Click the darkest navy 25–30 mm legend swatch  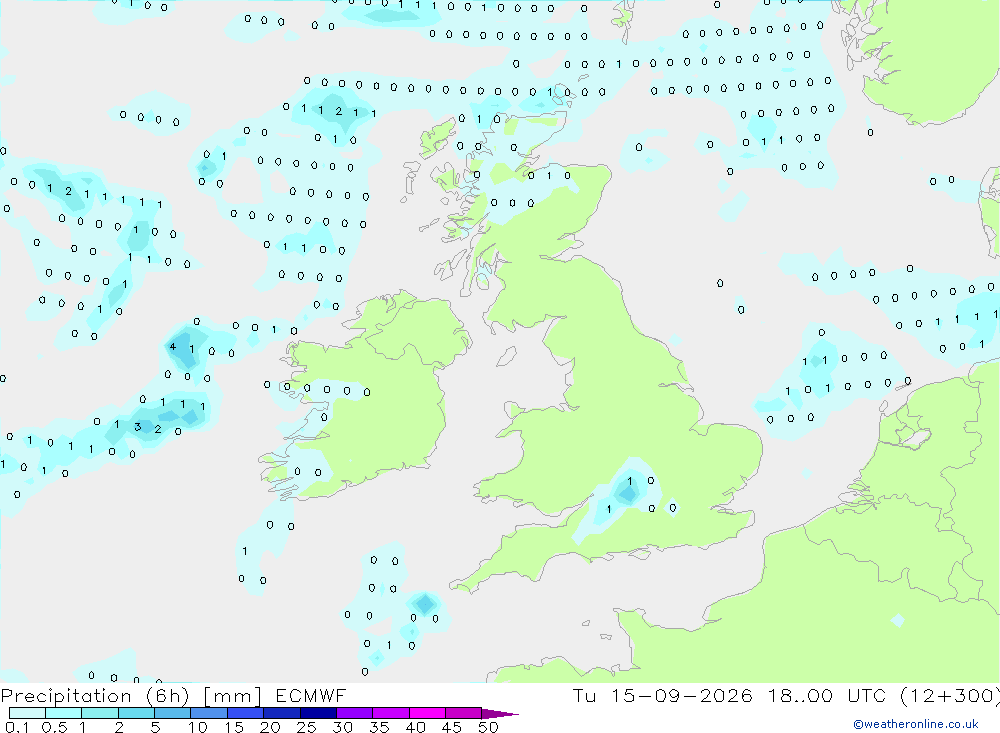click(x=318, y=713)
